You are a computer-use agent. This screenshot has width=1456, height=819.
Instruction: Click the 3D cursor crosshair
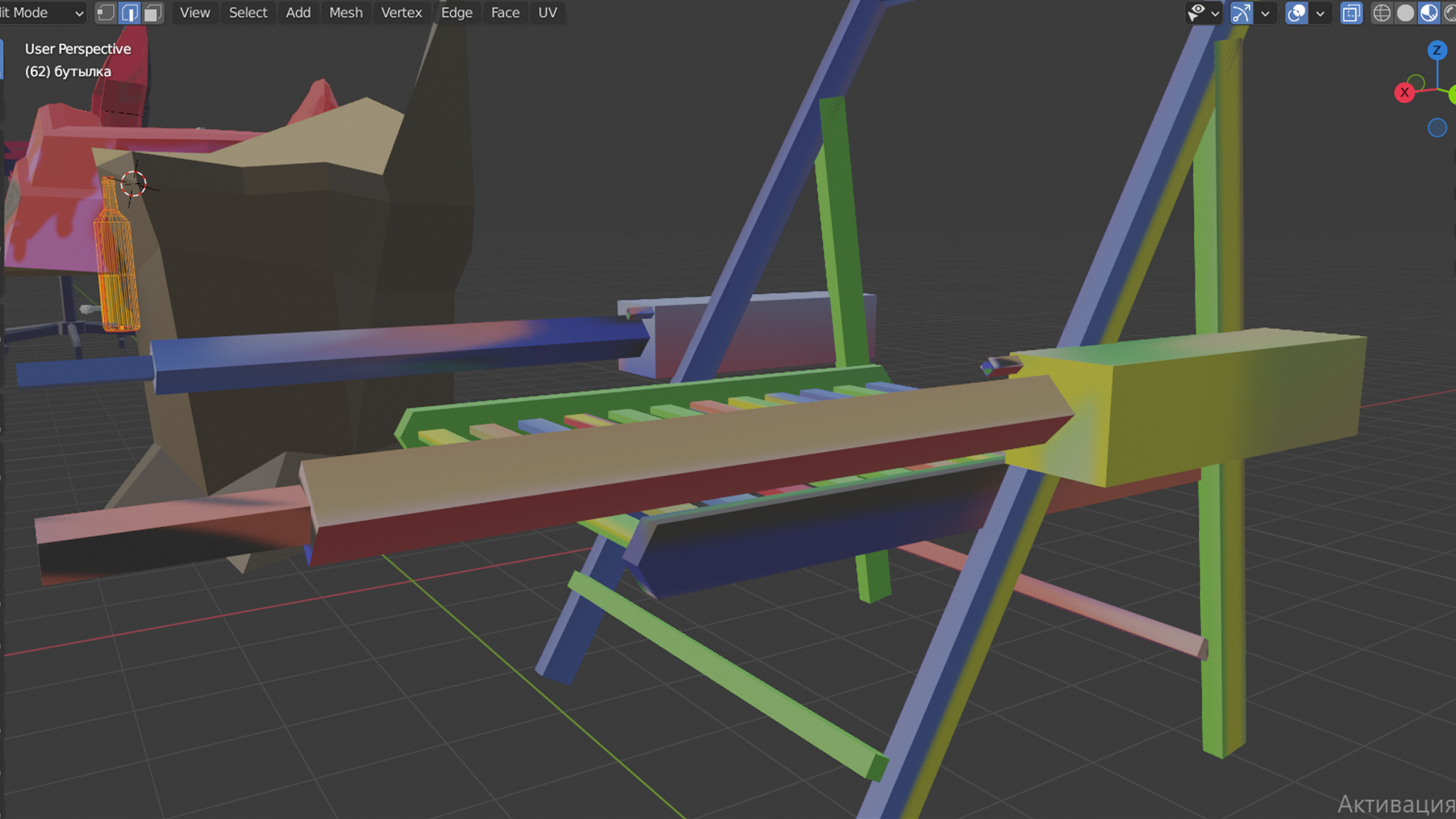click(133, 184)
